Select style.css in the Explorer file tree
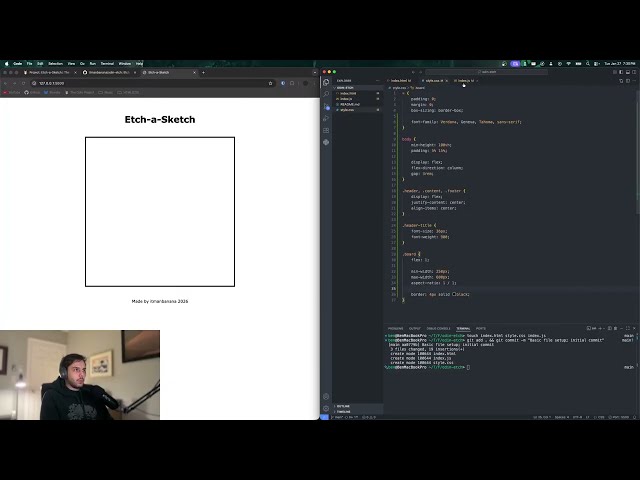Screen dimensions: 640x480 pyautogui.click(x=358, y=110)
